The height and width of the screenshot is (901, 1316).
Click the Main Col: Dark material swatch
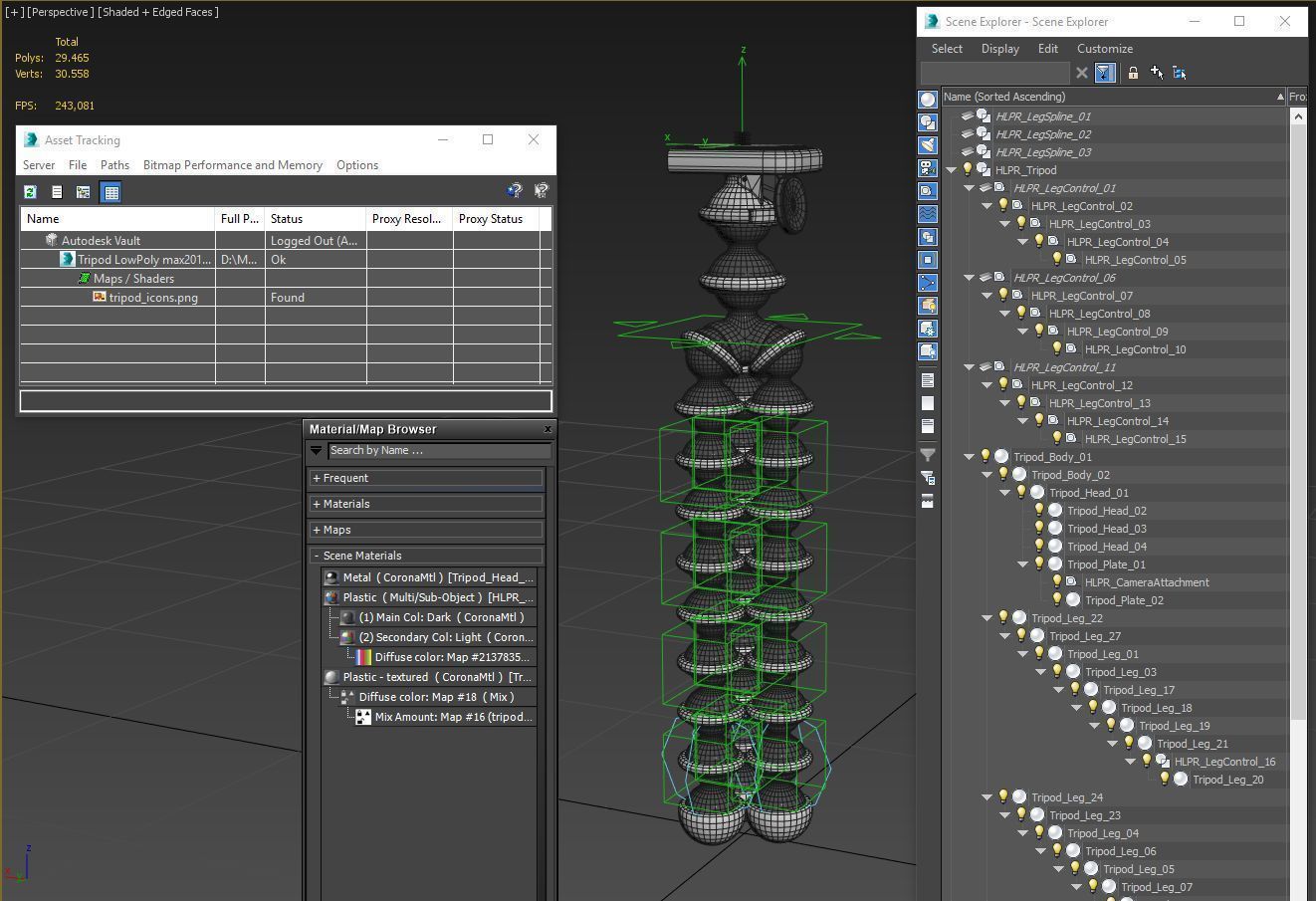coord(347,617)
